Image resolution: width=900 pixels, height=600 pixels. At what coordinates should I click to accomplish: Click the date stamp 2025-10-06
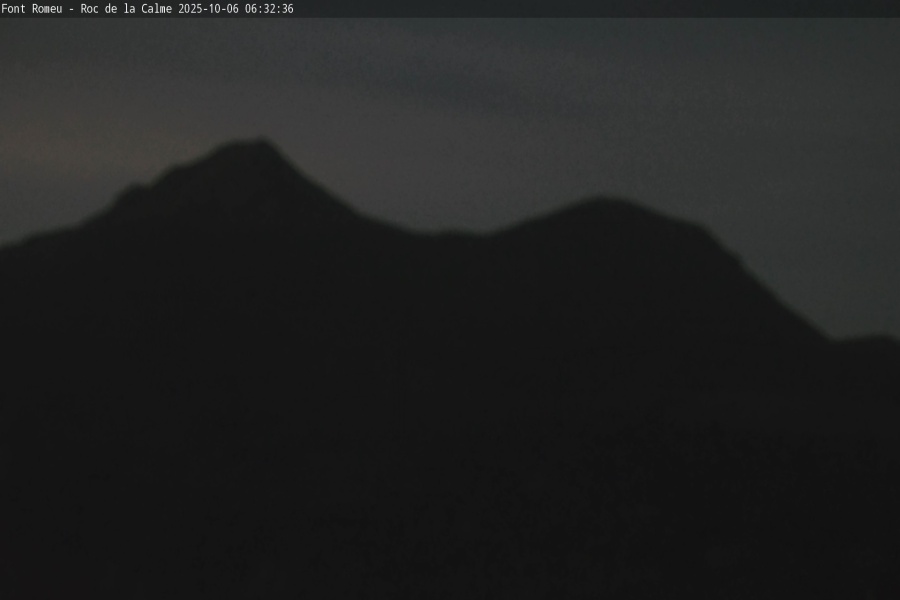(x=209, y=9)
